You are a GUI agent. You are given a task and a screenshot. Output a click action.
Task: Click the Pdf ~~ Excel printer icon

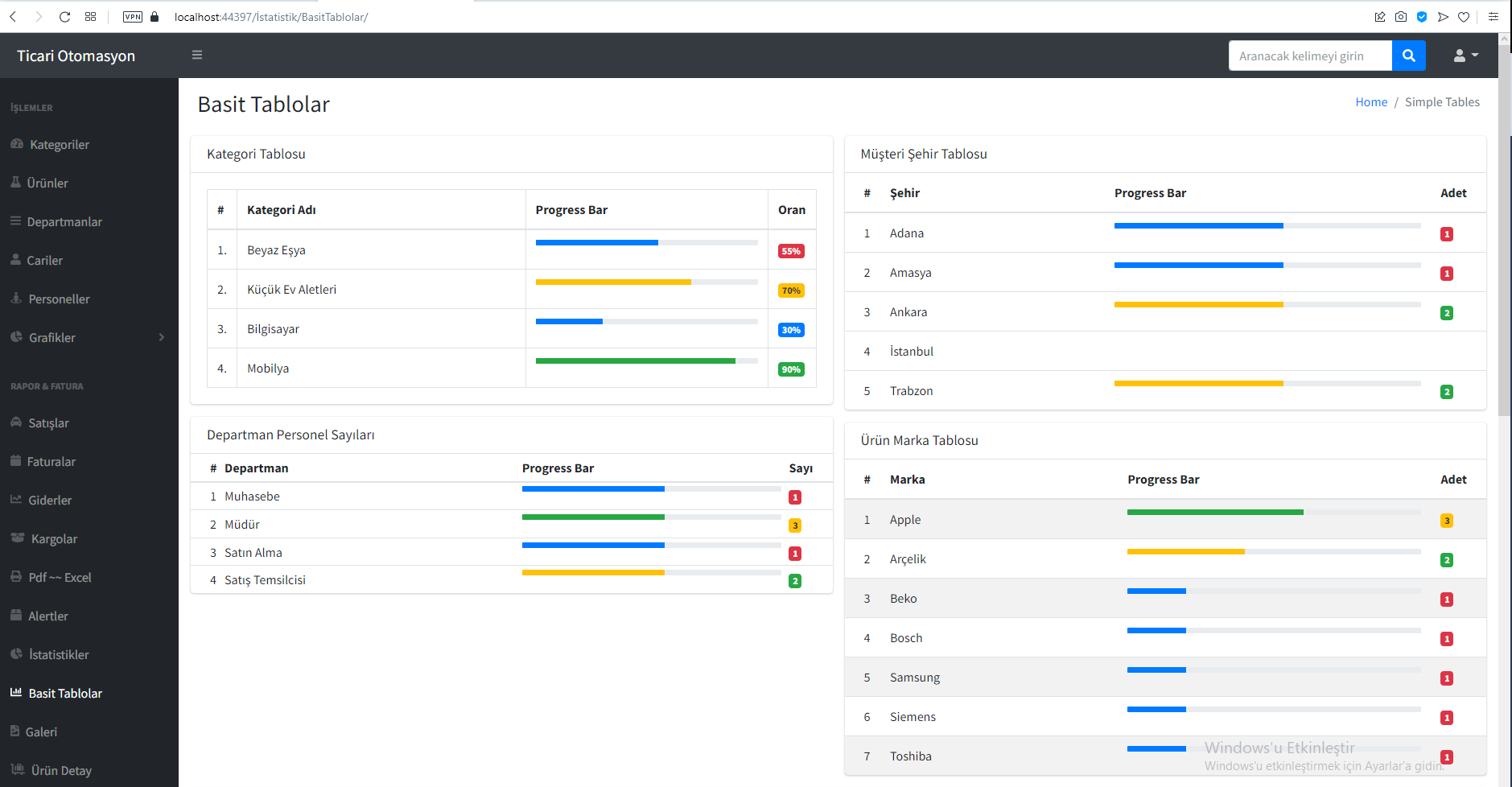tap(16, 577)
